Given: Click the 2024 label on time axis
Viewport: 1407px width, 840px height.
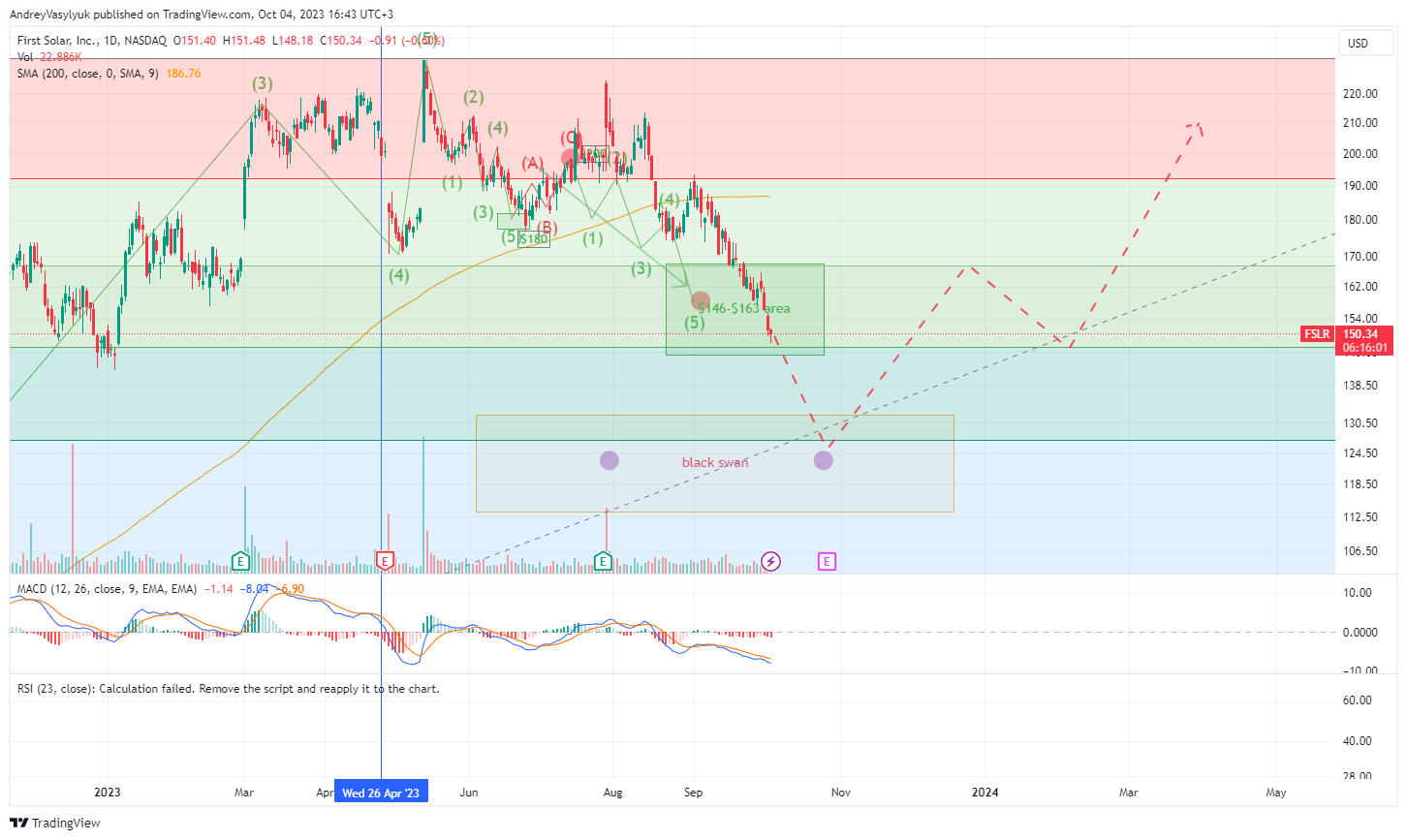Looking at the screenshot, I should [x=985, y=793].
